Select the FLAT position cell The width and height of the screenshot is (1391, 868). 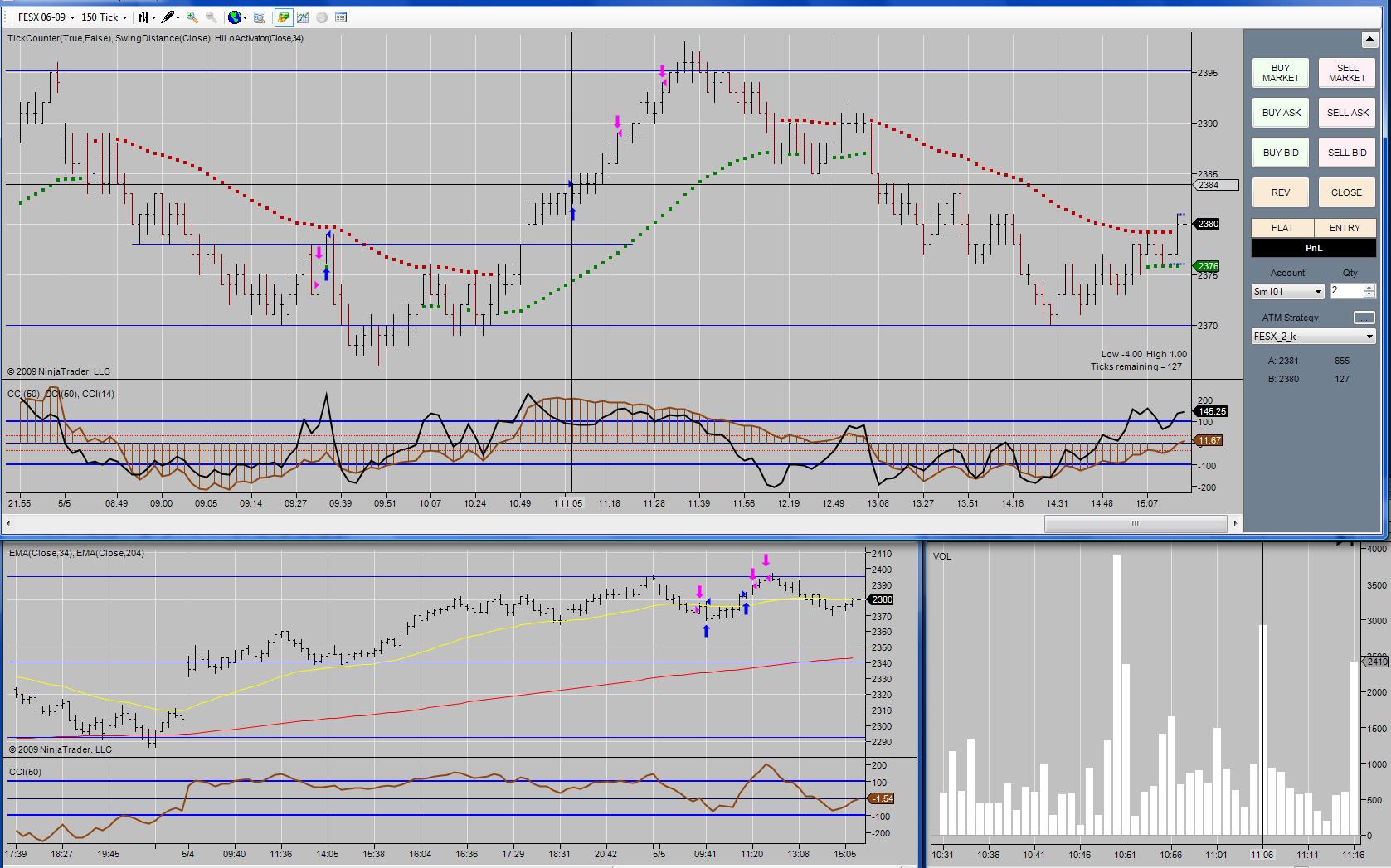[x=1282, y=228]
